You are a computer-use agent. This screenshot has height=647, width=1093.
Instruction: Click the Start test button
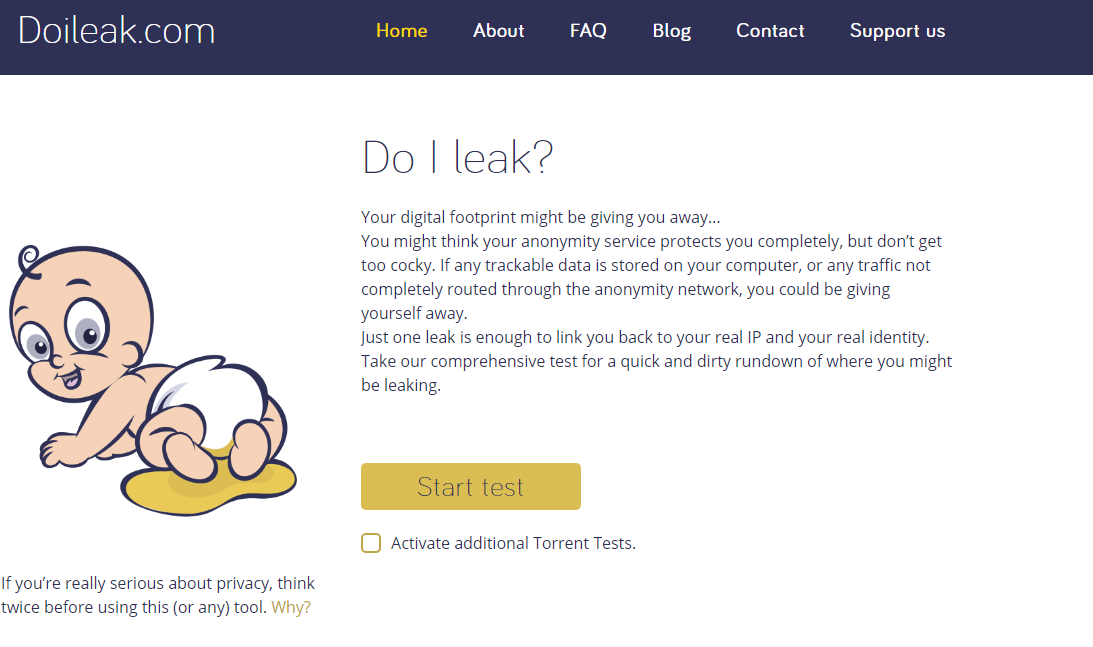(x=470, y=486)
